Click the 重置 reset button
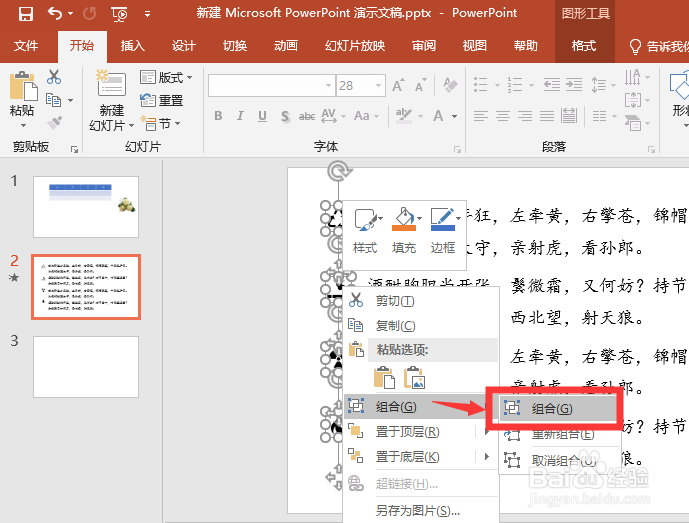The width and height of the screenshot is (689, 523). tap(161, 100)
